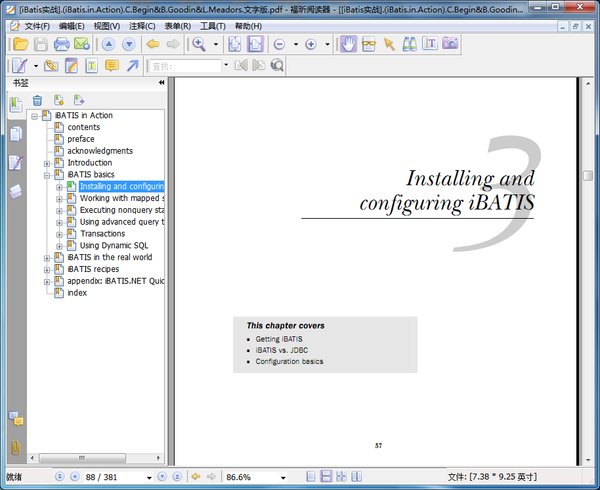Screen dimensions: 600x490
Task: Open the 视图(V) menu
Action: (107, 26)
